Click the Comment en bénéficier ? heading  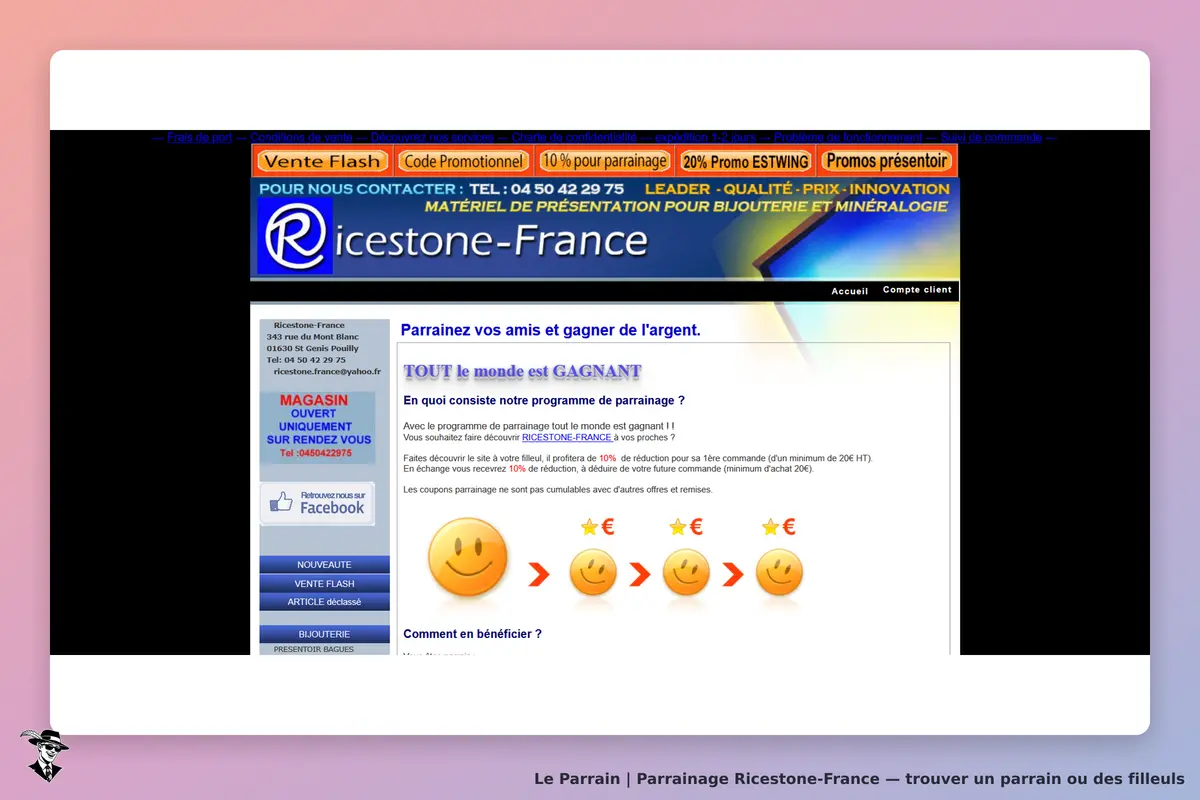point(473,634)
